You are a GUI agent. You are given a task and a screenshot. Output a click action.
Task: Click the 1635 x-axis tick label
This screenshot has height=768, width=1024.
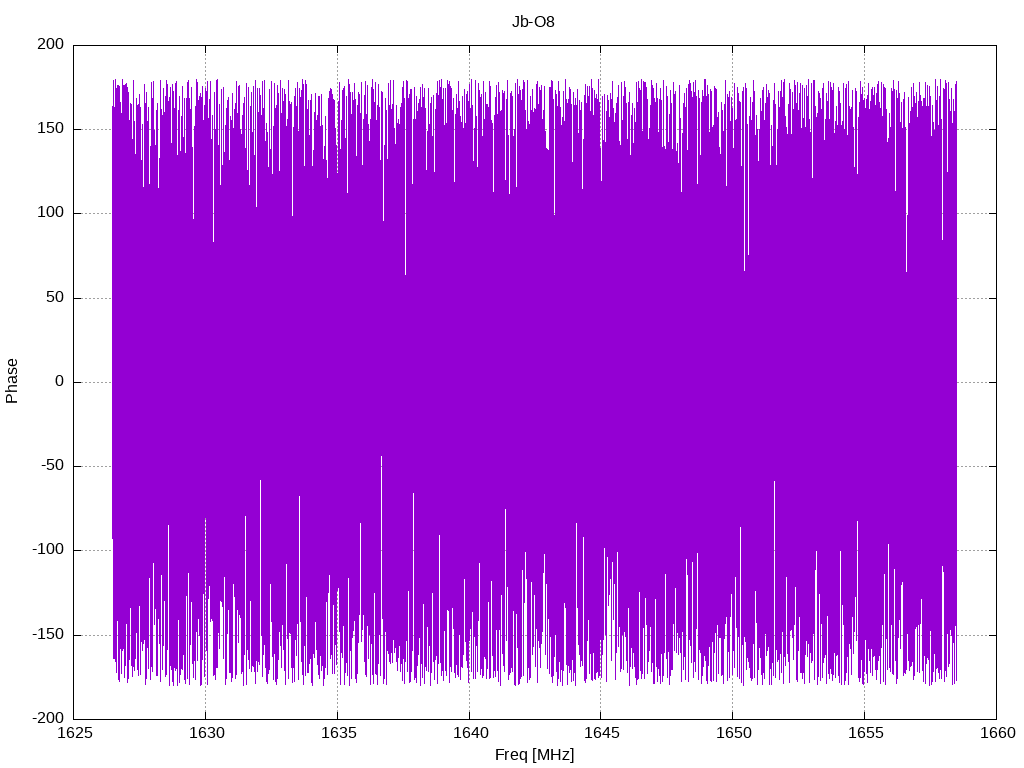(x=338, y=733)
